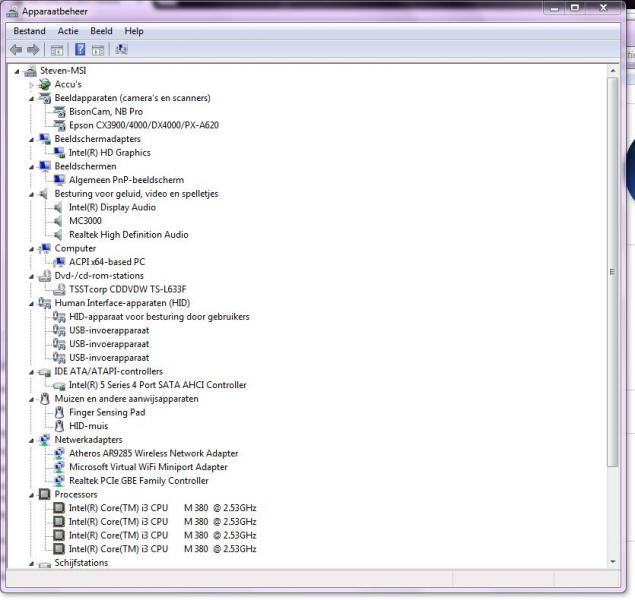This screenshot has height=600, width=635.
Task: Click the Scan for hardware changes icon
Action: point(121,49)
